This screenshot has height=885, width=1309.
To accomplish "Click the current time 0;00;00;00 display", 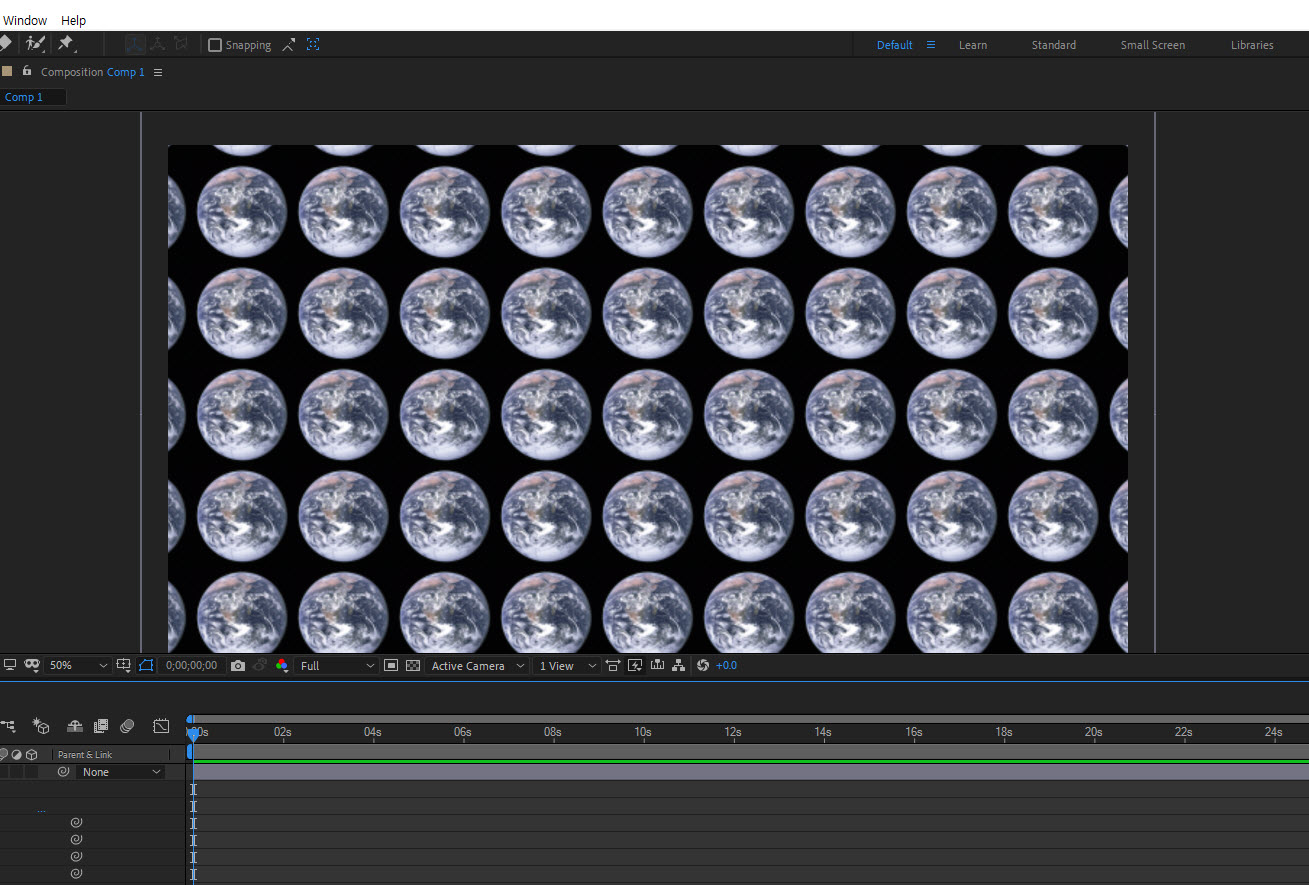I will click(x=191, y=665).
